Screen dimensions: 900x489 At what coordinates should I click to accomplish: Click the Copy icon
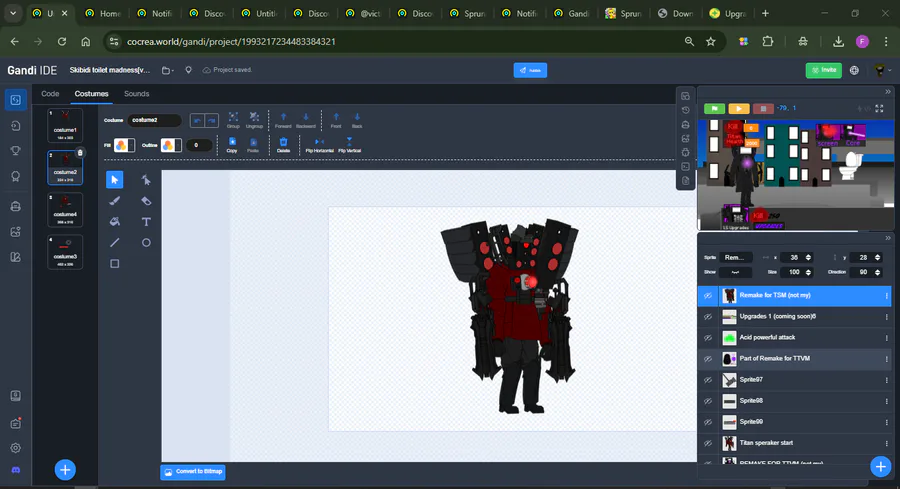[232, 145]
